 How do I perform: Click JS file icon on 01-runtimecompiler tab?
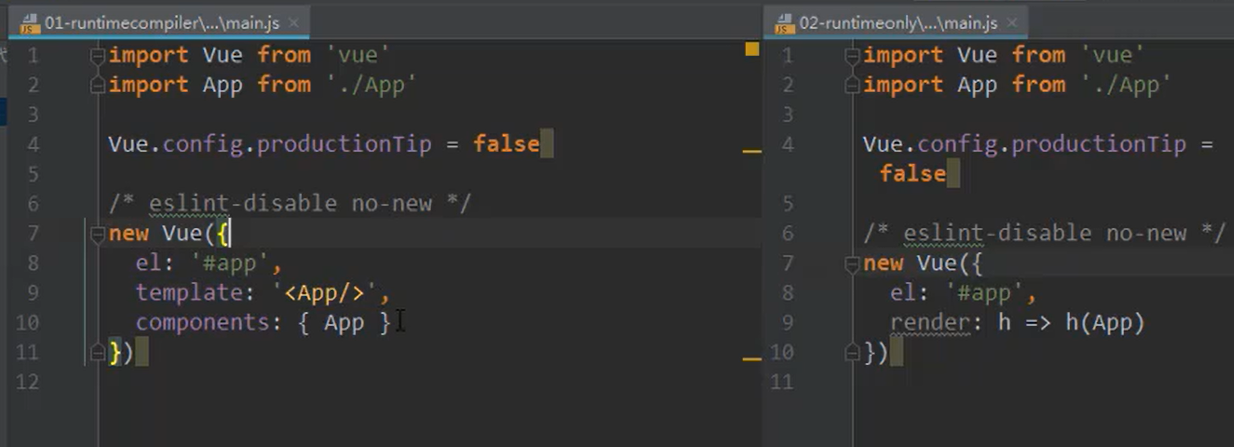click(29, 22)
